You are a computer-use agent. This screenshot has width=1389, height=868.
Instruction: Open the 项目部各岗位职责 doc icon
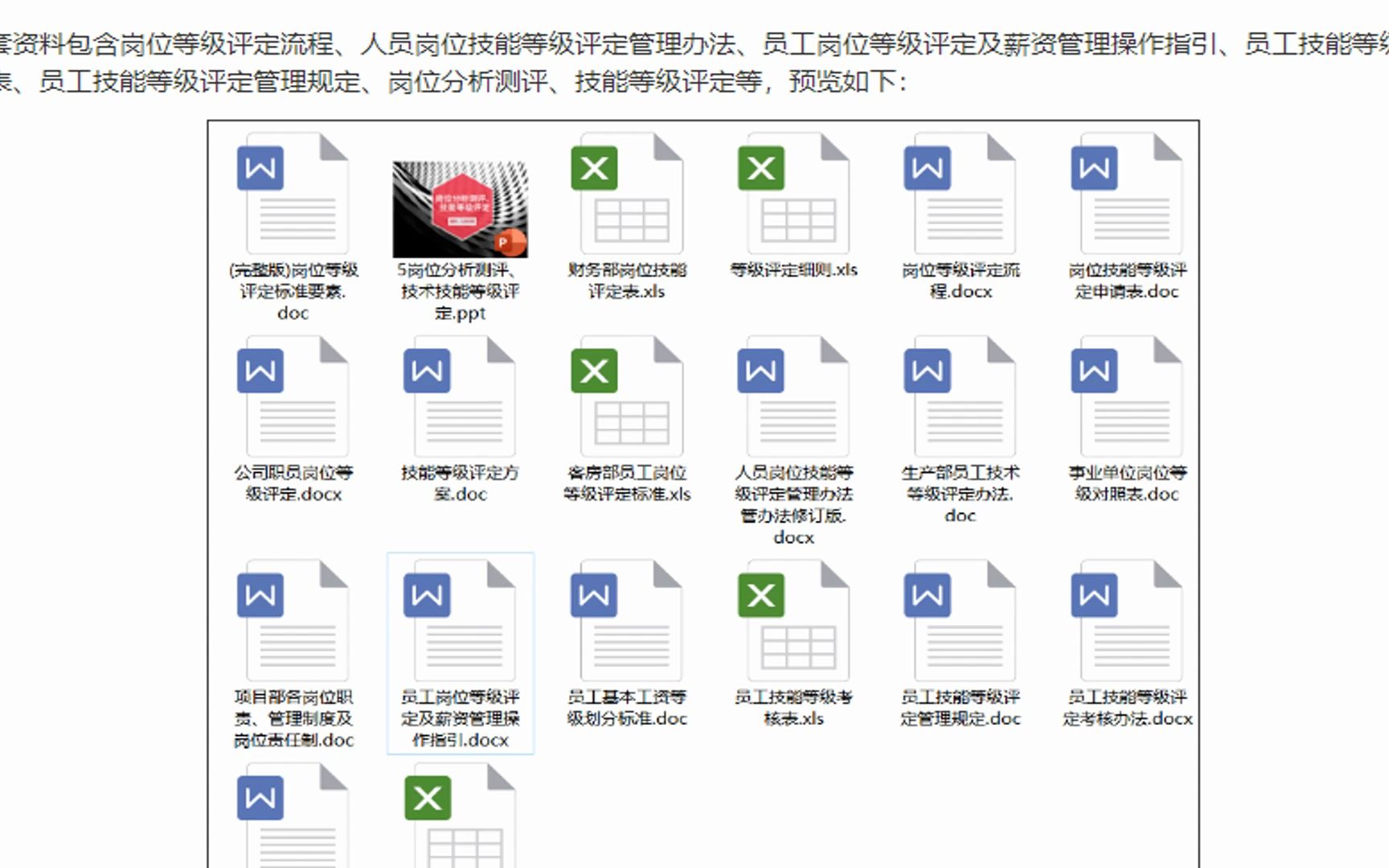[293, 620]
